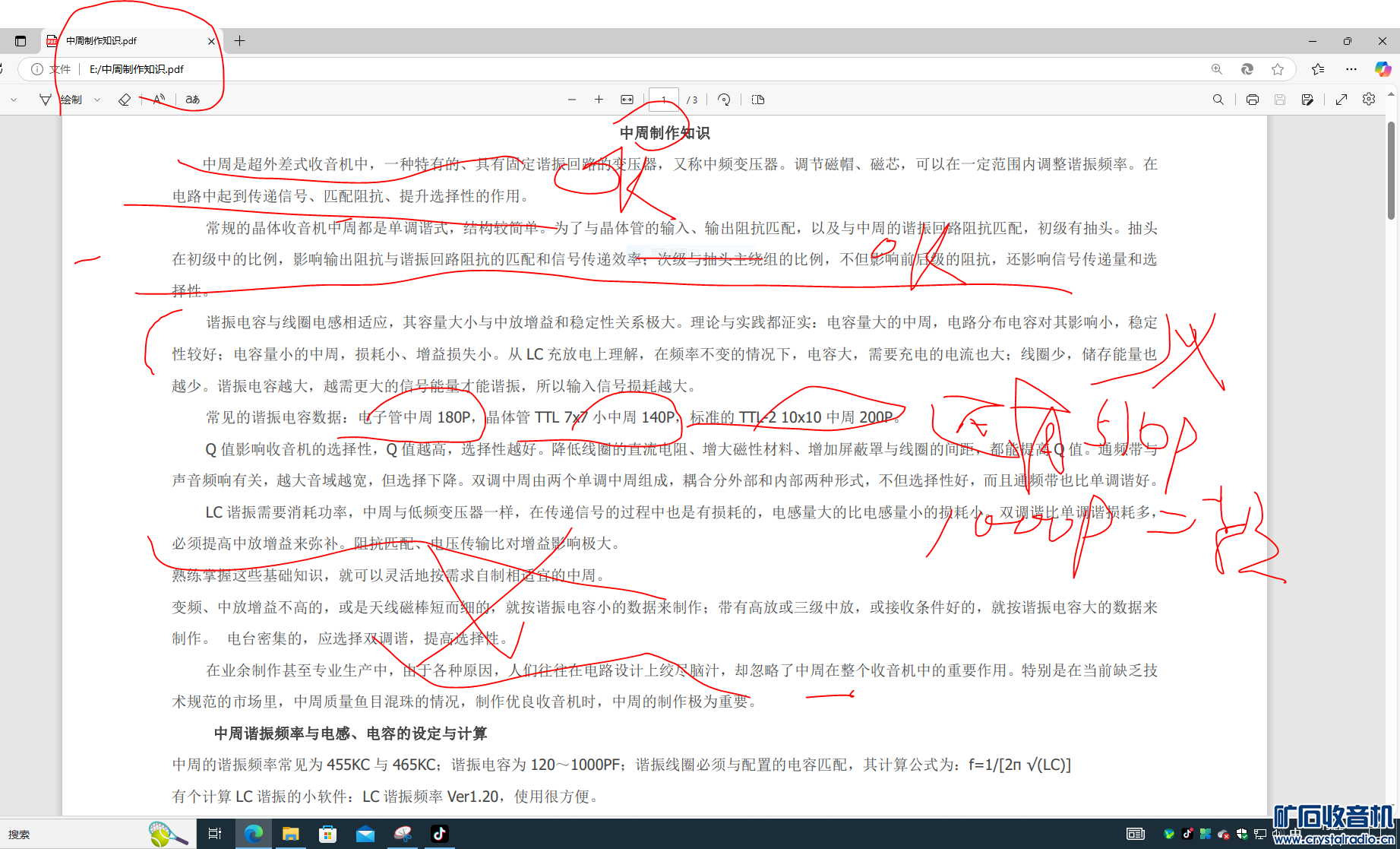Expand the highlight dropdown at left of toolbar
Screen dimensions: 1400x849
point(14,100)
